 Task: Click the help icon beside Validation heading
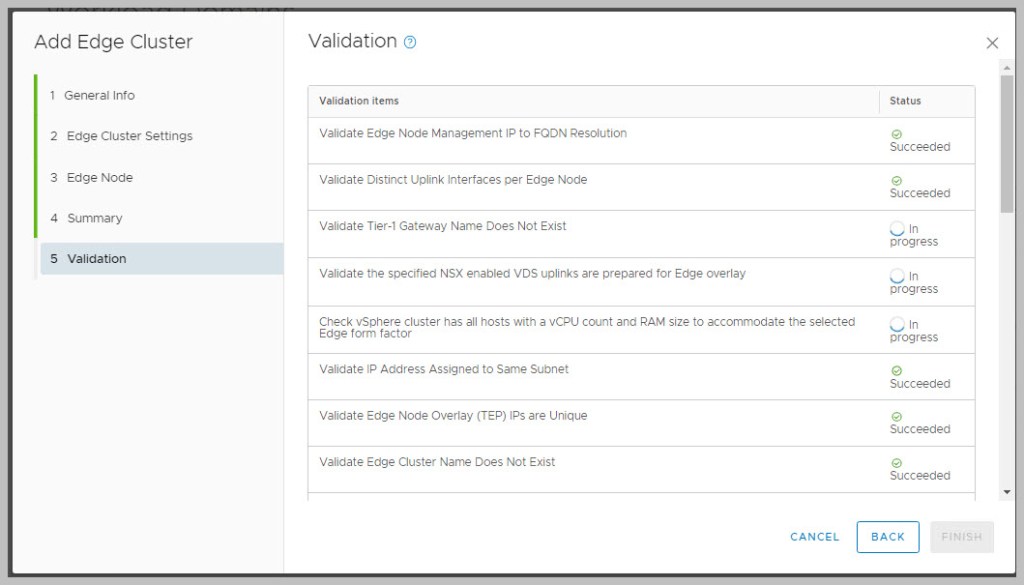point(410,42)
